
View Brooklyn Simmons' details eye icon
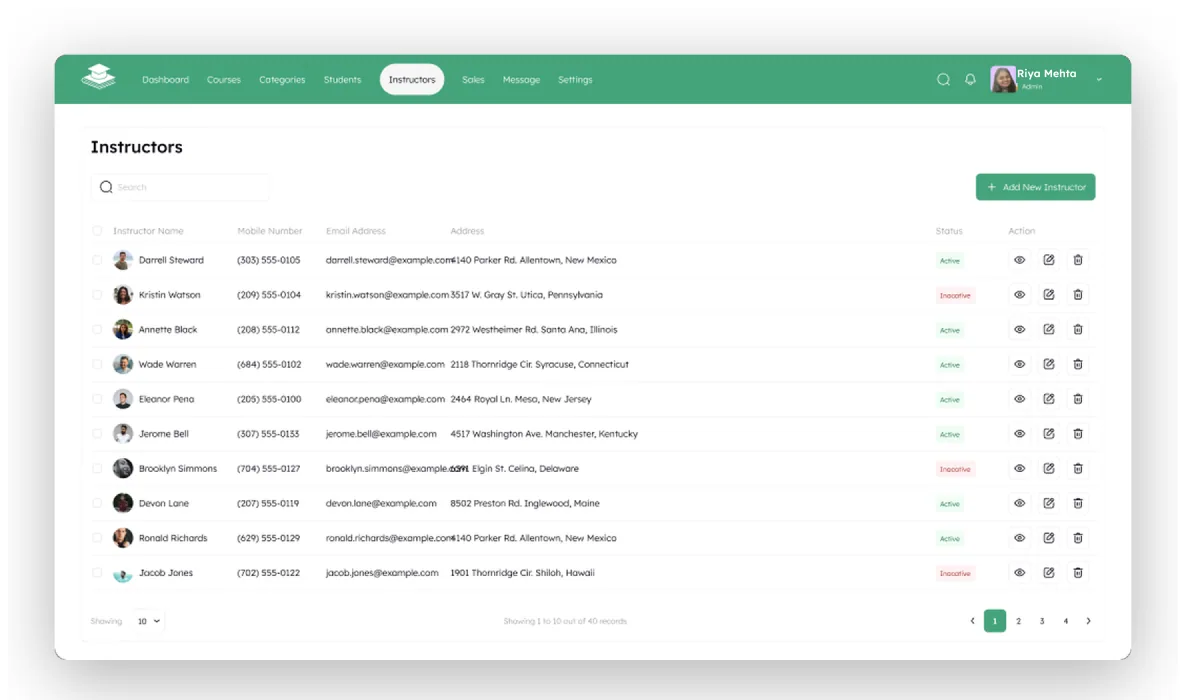[x=1020, y=468]
